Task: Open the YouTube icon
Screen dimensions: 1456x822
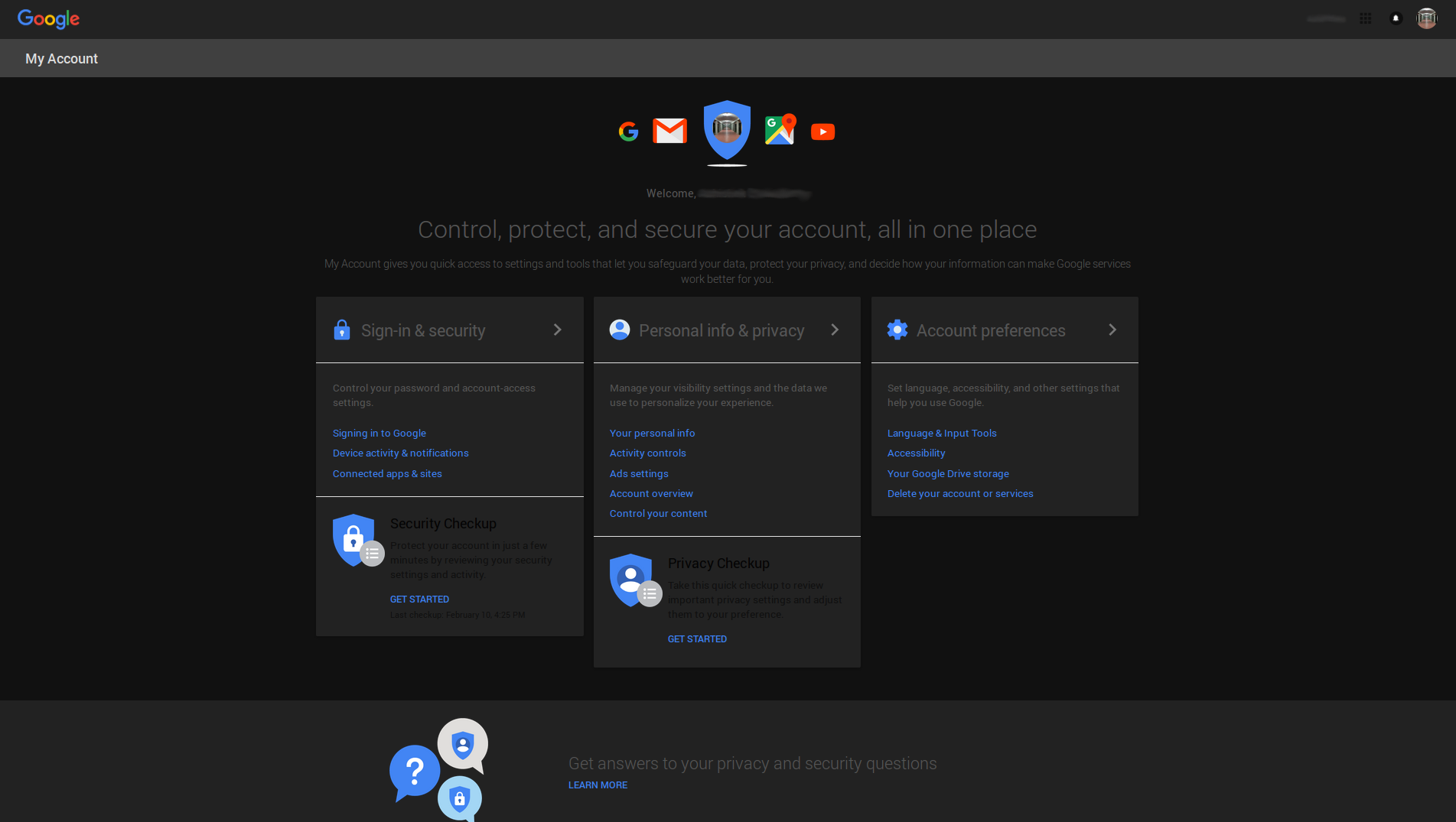Action: click(822, 132)
